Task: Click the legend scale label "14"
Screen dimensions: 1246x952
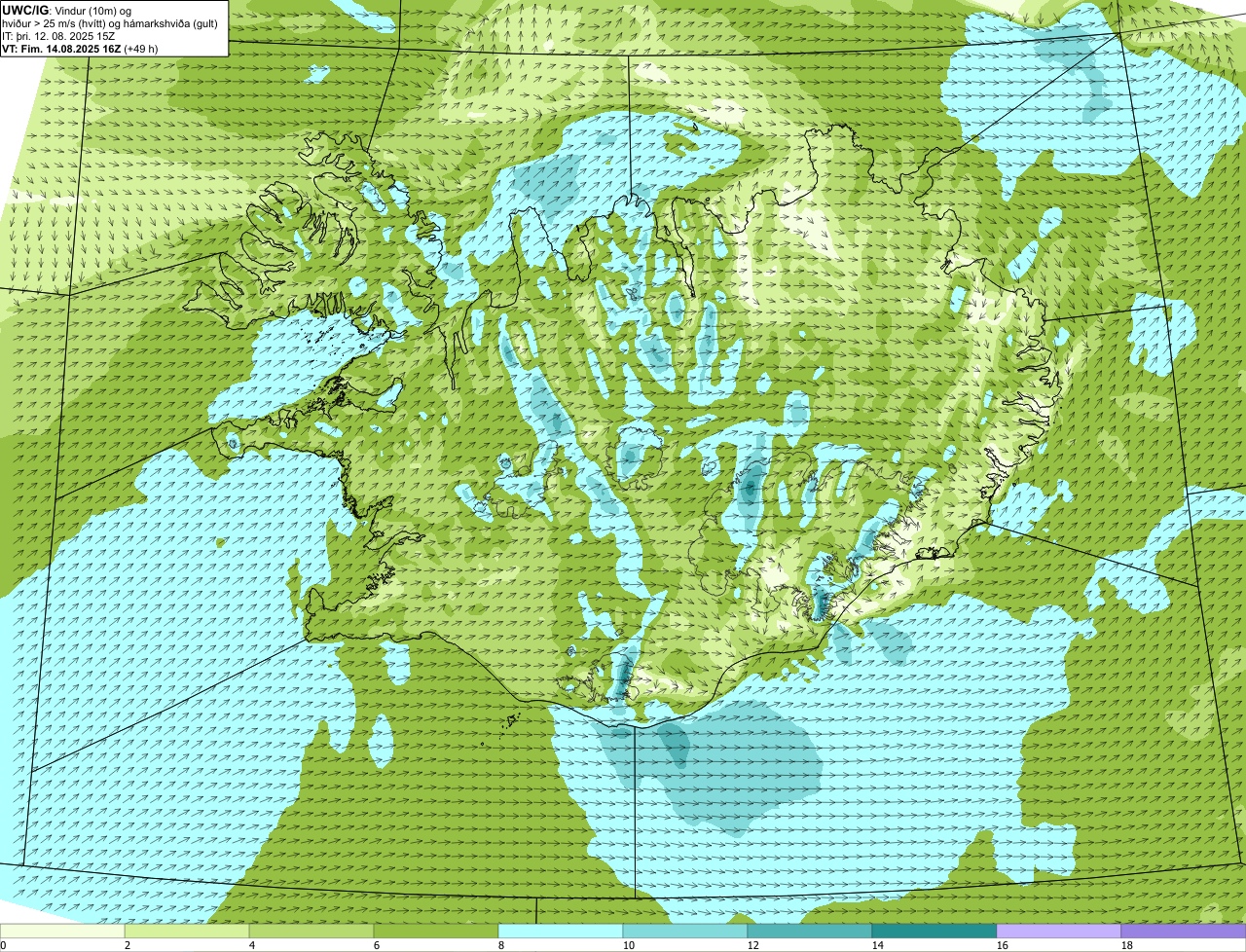Action: pos(878,945)
